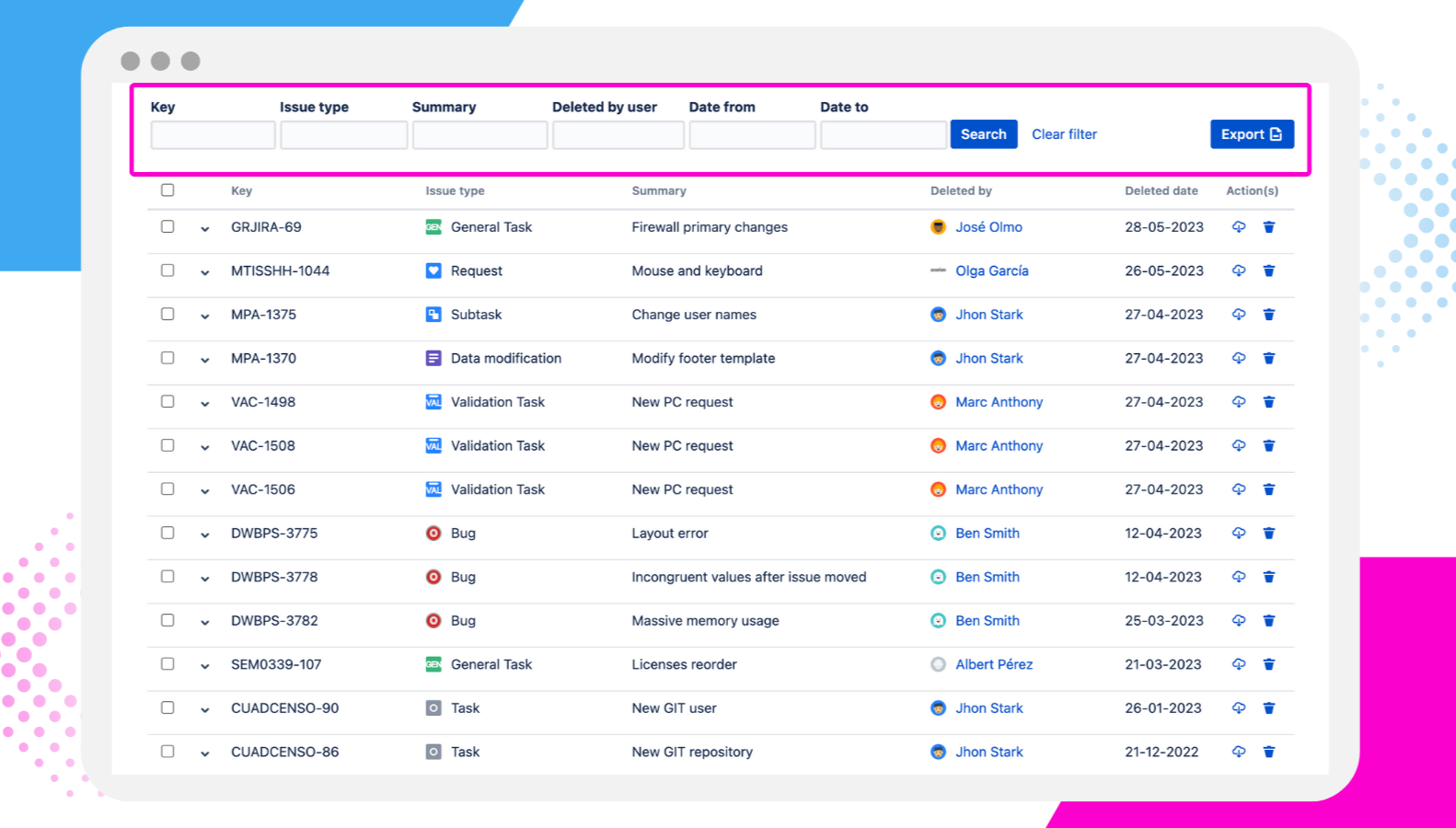Click trash icon for VAC-1498 row

pyautogui.click(x=1268, y=402)
